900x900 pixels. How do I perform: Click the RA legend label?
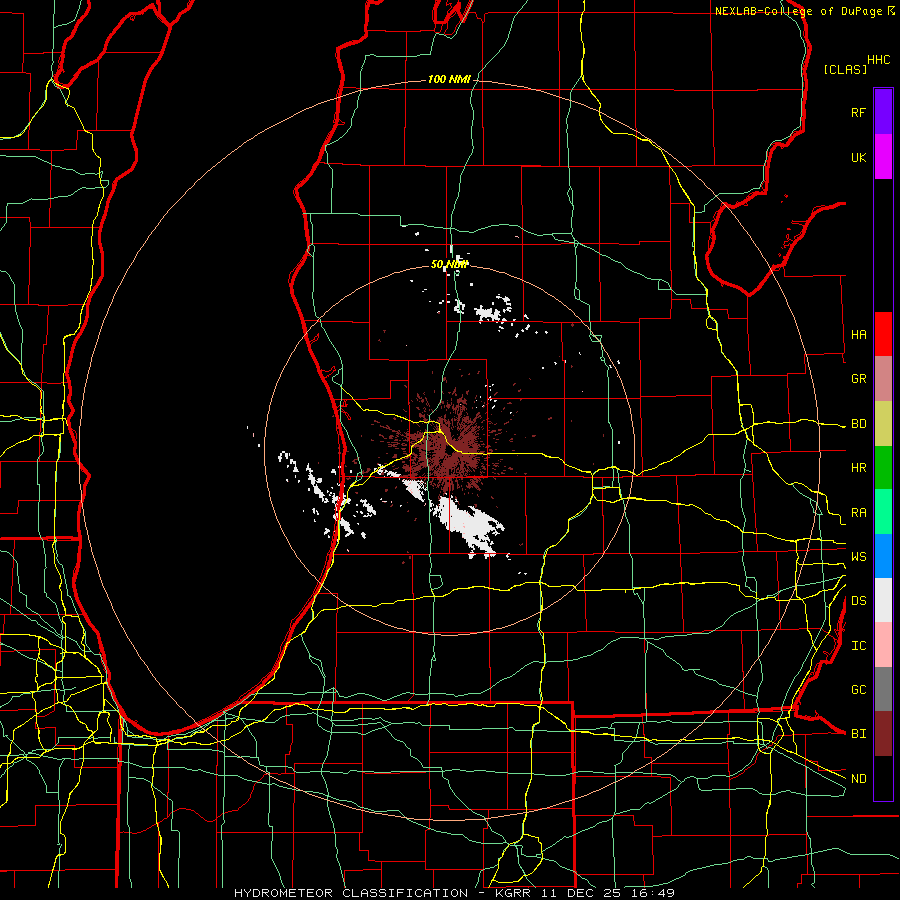pos(858,513)
